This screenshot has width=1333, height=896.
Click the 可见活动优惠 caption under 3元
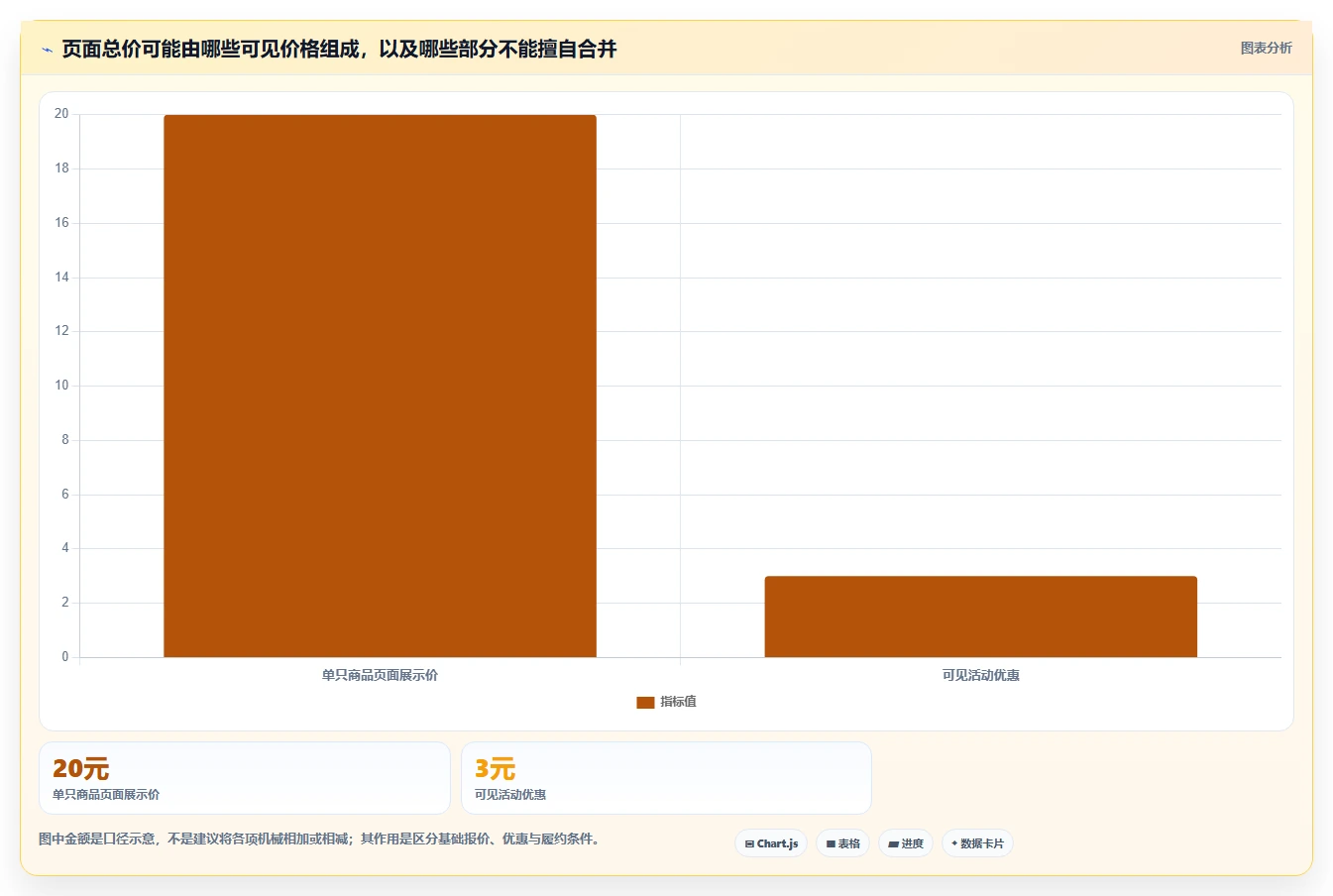pyautogui.click(x=510, y=795)
